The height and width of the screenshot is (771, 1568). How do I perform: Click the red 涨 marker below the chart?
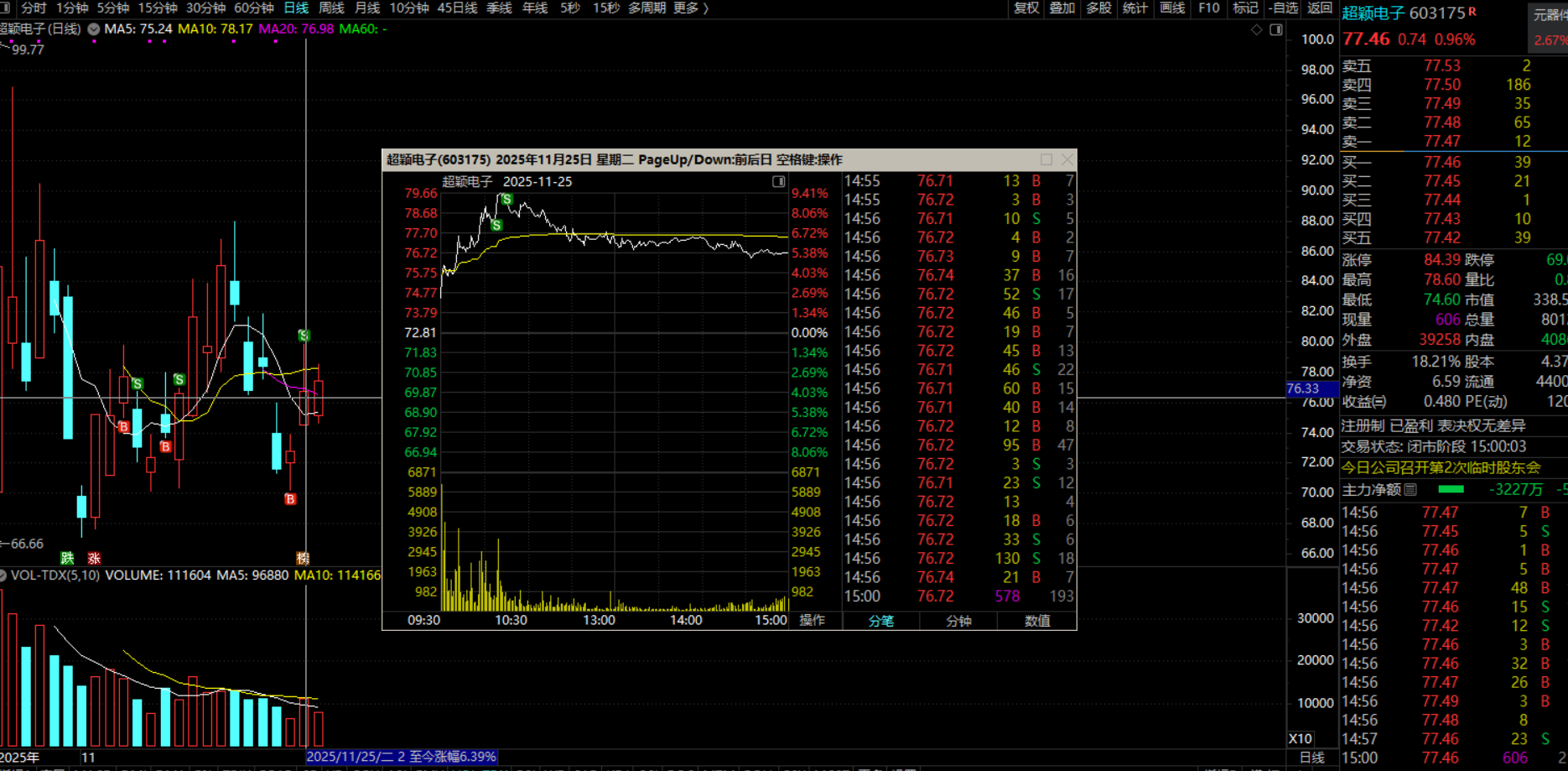pos(94,558)
